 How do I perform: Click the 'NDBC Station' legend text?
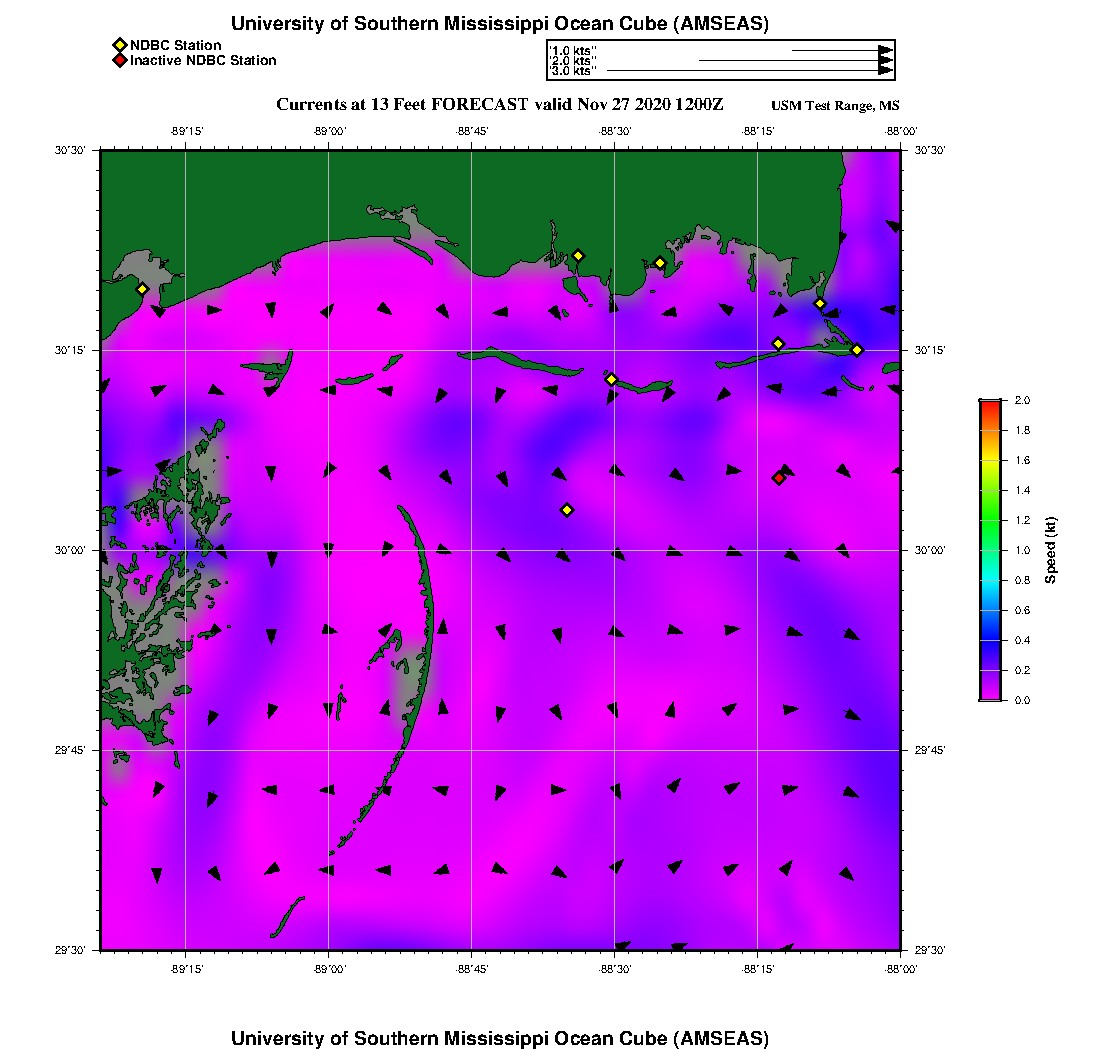coord(176,45)
